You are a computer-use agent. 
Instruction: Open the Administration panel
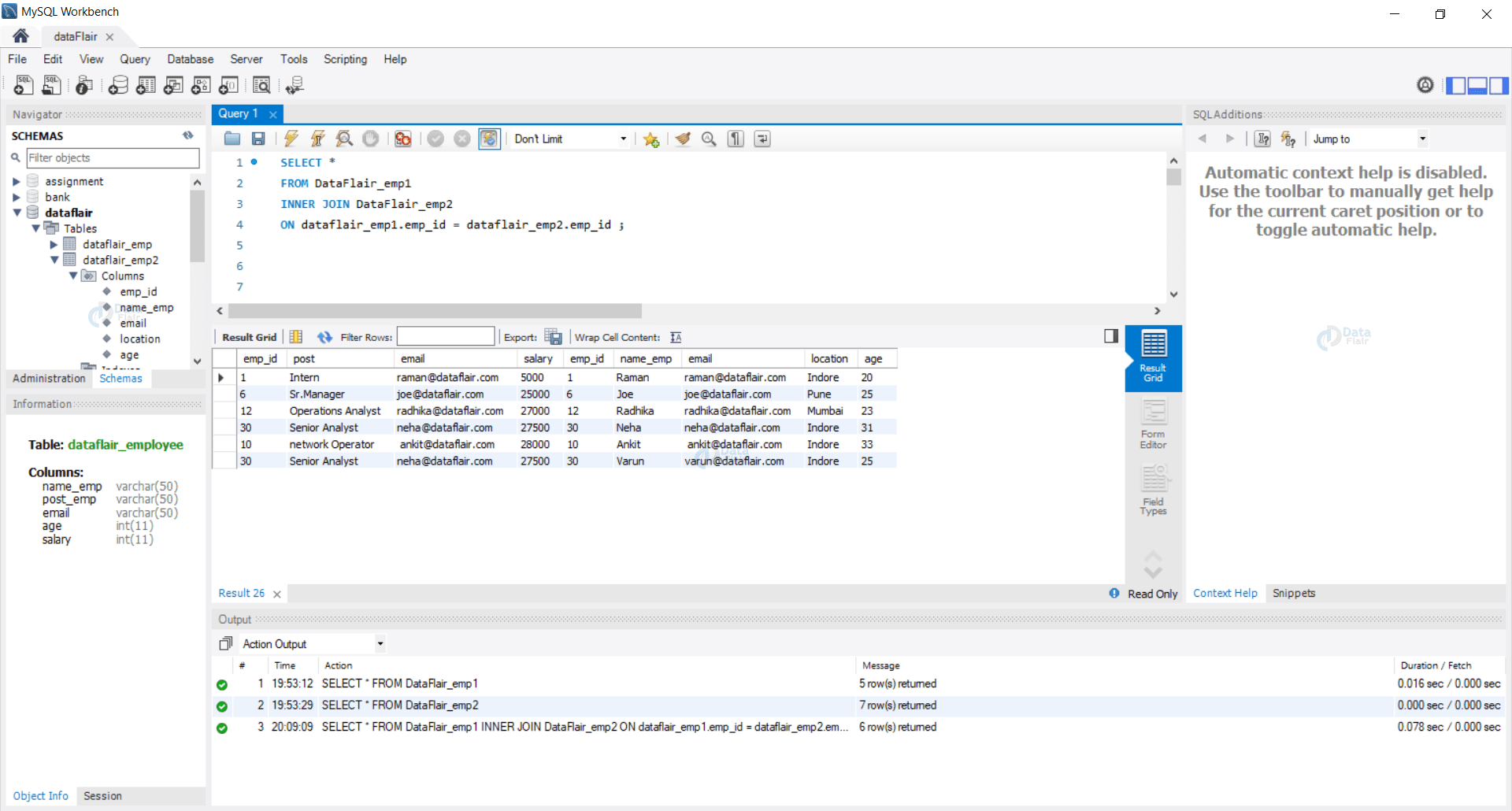[48, 378]
